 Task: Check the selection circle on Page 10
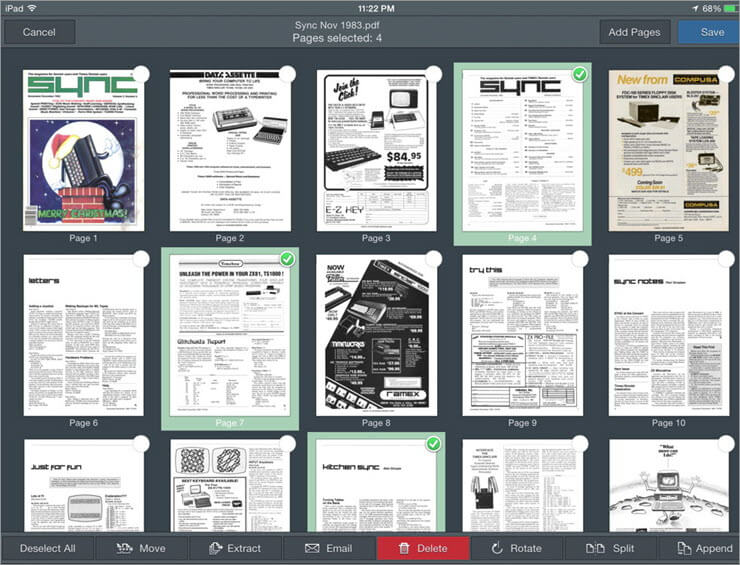click(x=725, y=259)
